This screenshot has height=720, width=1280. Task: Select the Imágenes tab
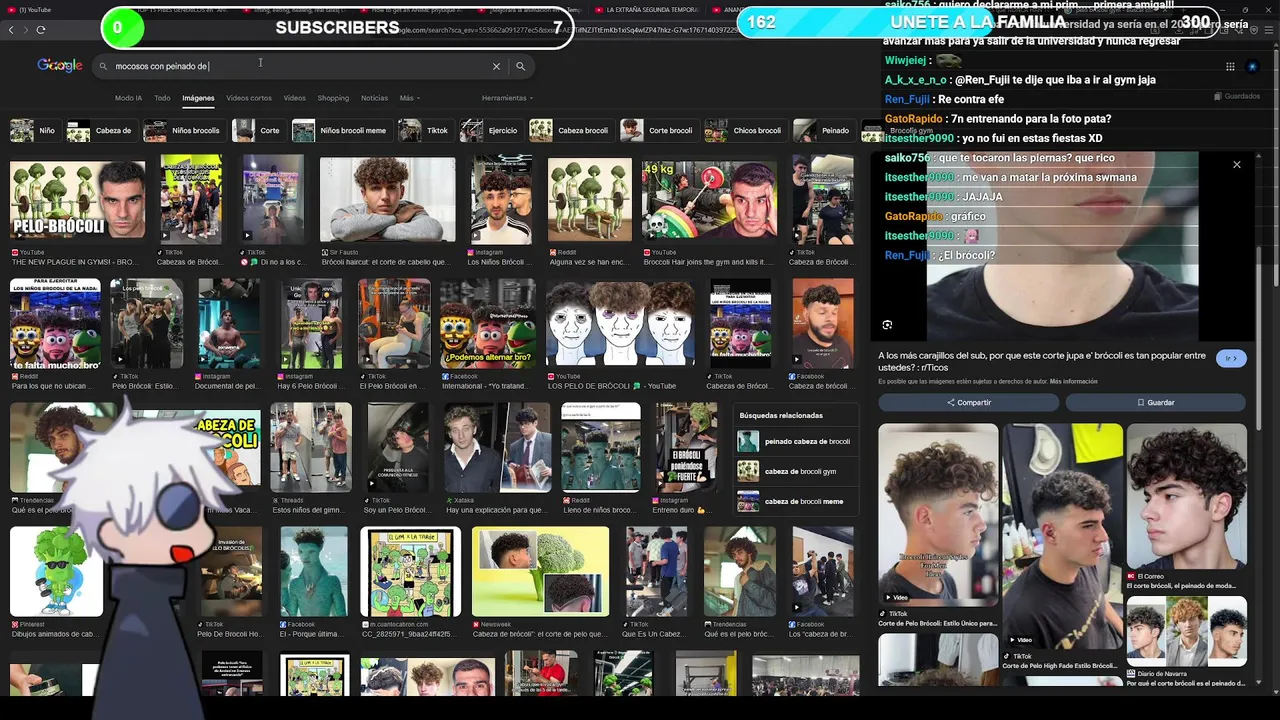point(198,98)
